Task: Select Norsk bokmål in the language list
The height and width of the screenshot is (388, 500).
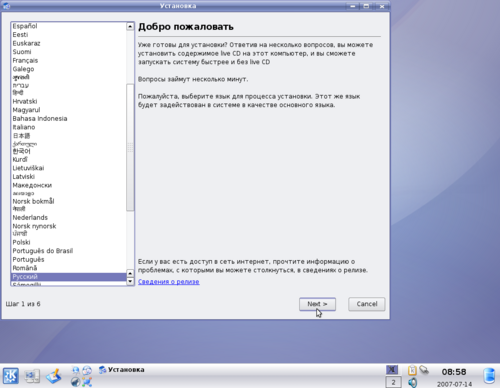Action: pos(69,201)
